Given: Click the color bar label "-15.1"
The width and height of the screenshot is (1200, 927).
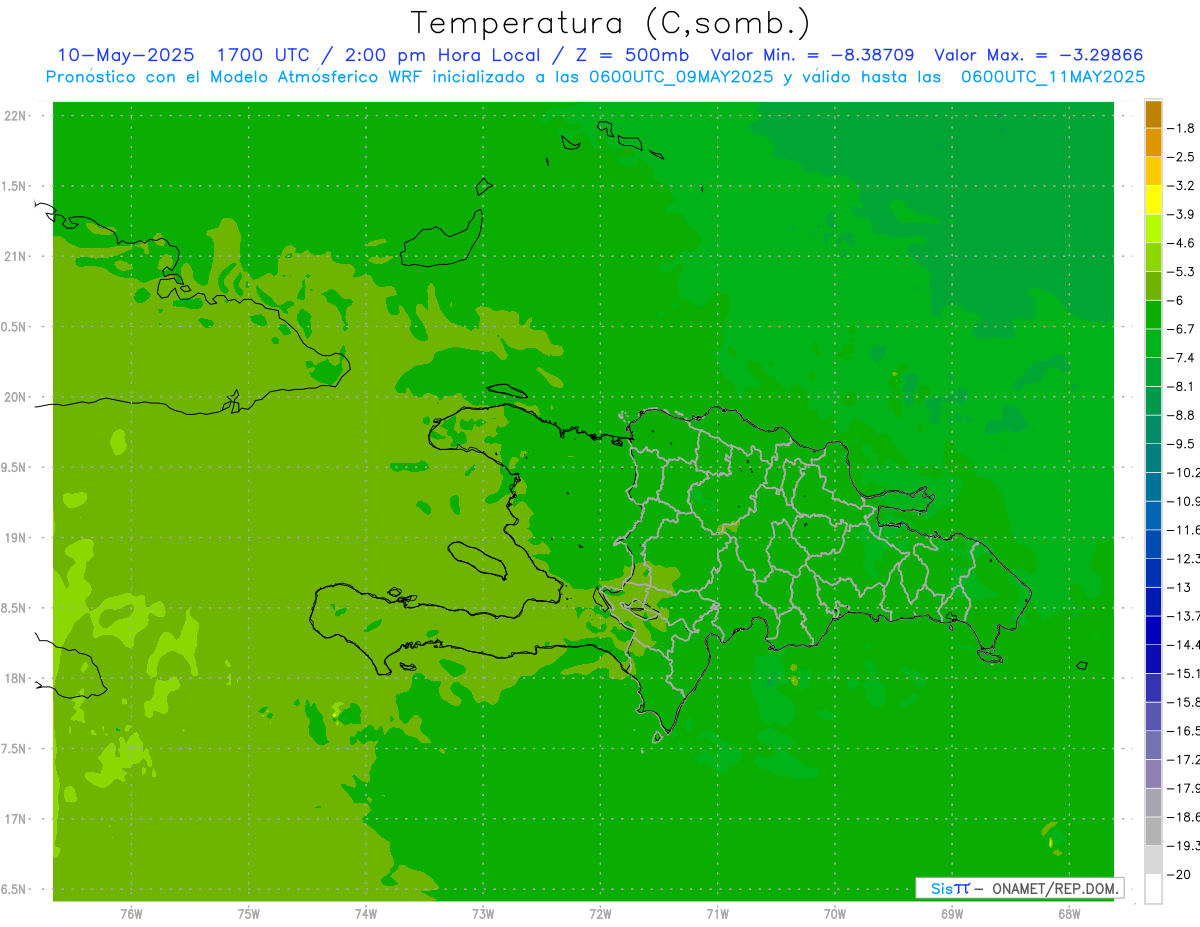Looking at the screenshot, I should pyautogui.click(x=1183, y=673).
